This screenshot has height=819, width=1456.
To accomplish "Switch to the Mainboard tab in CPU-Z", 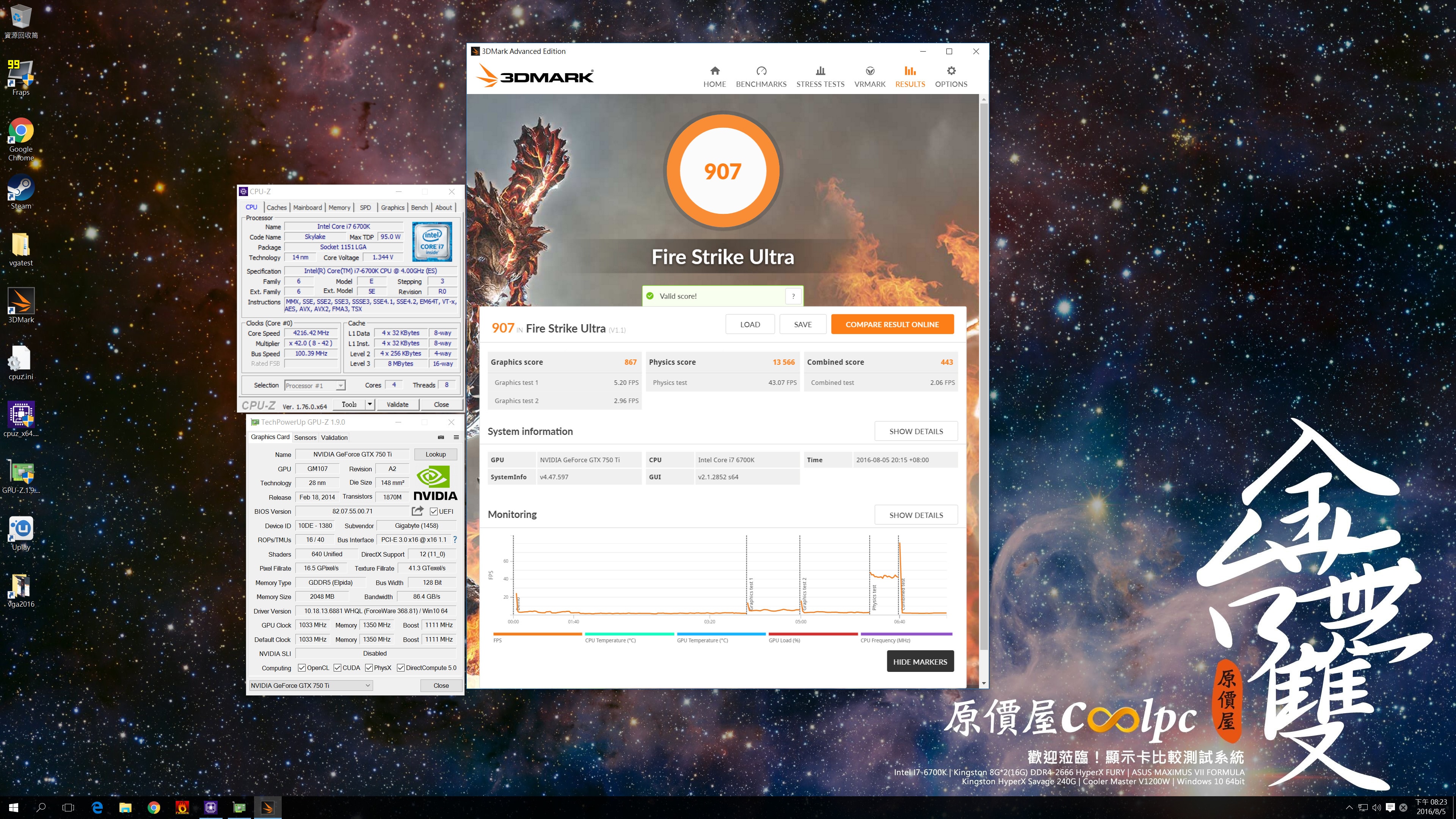I will point(308,207).
